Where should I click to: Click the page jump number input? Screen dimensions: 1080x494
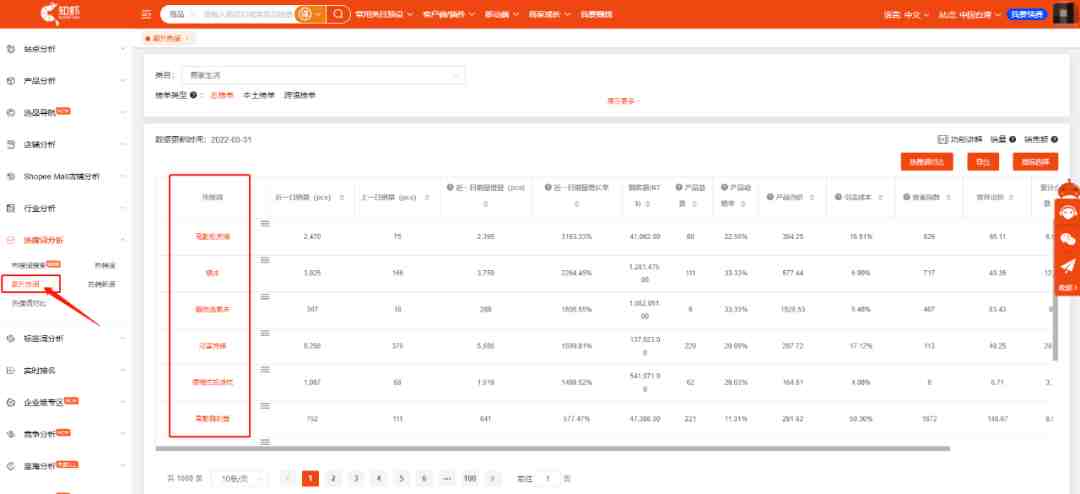point(548,478)
